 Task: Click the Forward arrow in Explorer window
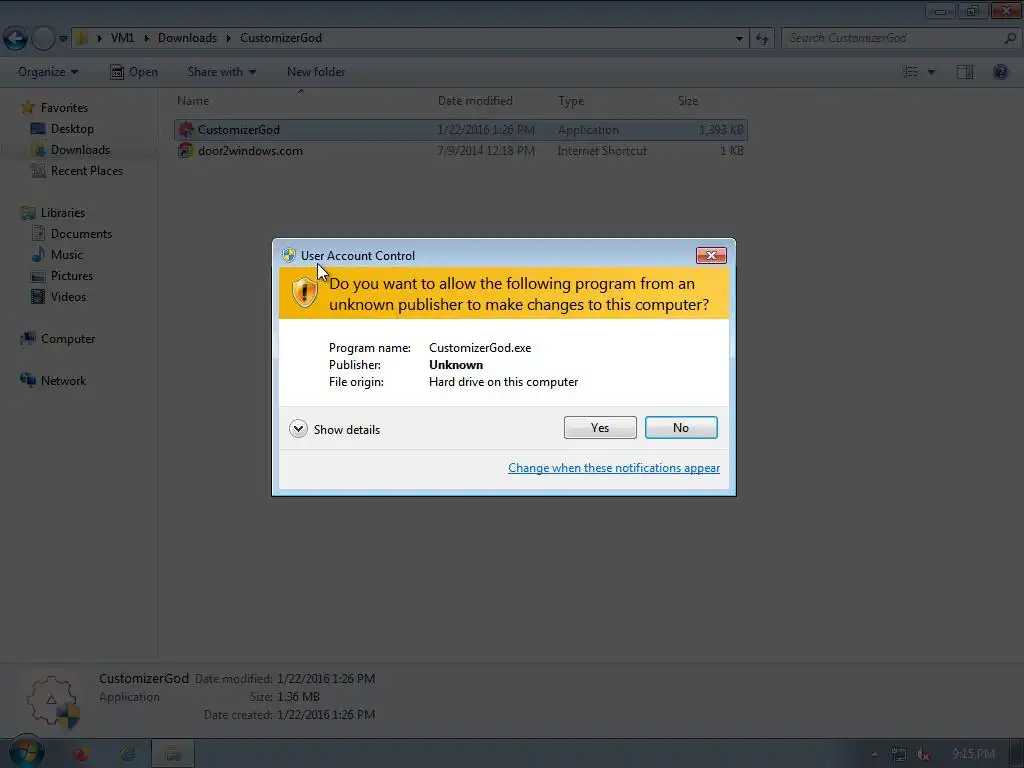coord(43,39)
